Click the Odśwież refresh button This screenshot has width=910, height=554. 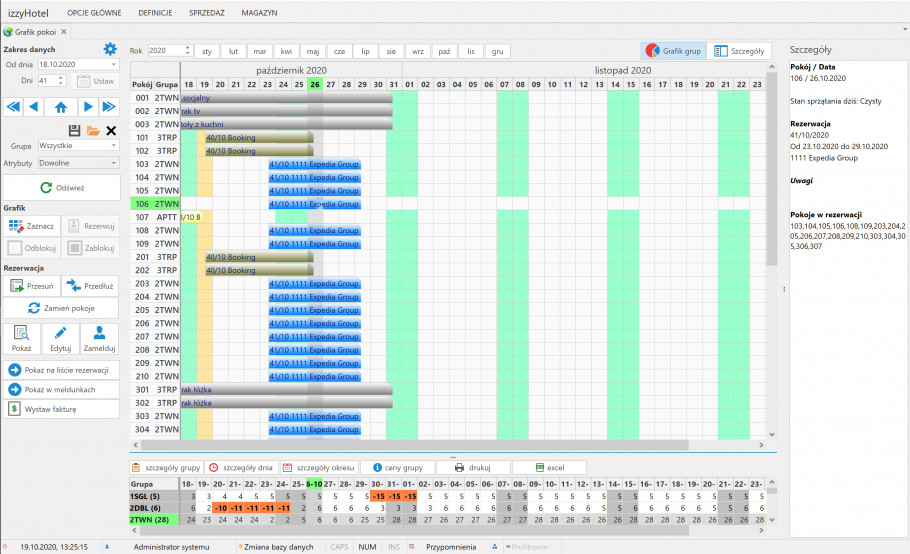pos(61,187)
